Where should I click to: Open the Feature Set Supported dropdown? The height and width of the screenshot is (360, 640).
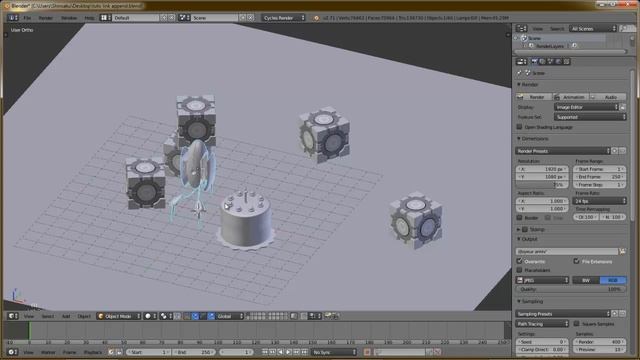tap(590, 117)
